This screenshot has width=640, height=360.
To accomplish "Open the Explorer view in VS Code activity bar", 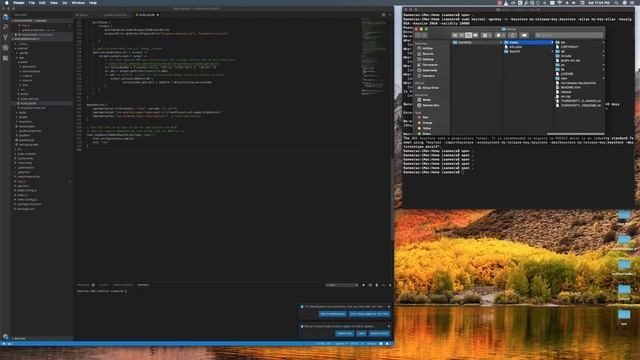I will pyautogui.click(x=5, y=17).
